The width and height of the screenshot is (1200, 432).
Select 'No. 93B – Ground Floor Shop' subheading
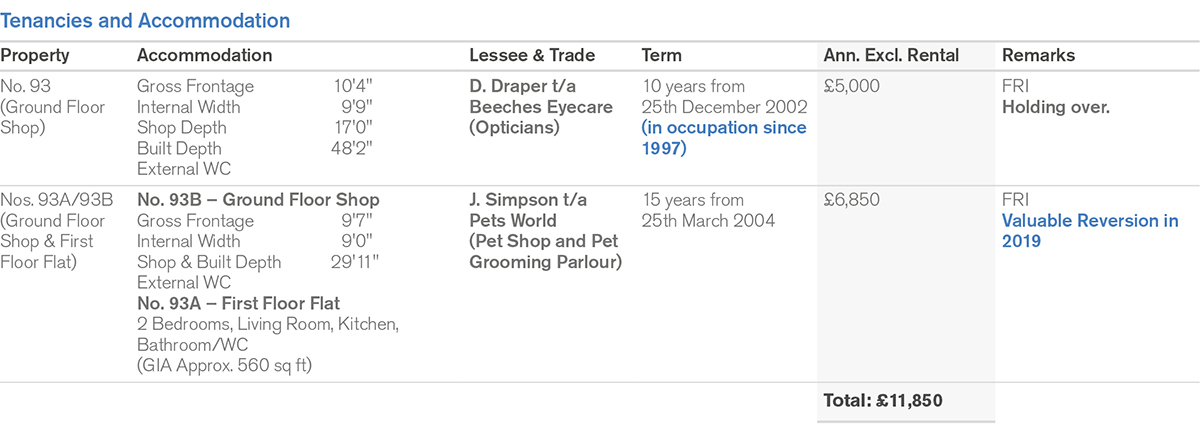(x=242, y=200)
